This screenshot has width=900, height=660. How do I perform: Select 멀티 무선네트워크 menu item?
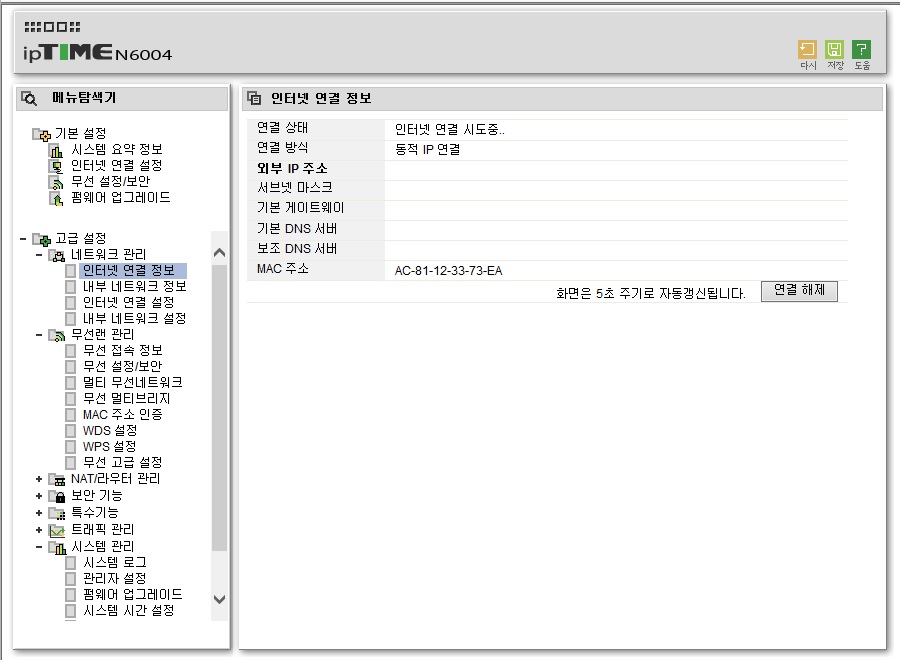[133, 382]
